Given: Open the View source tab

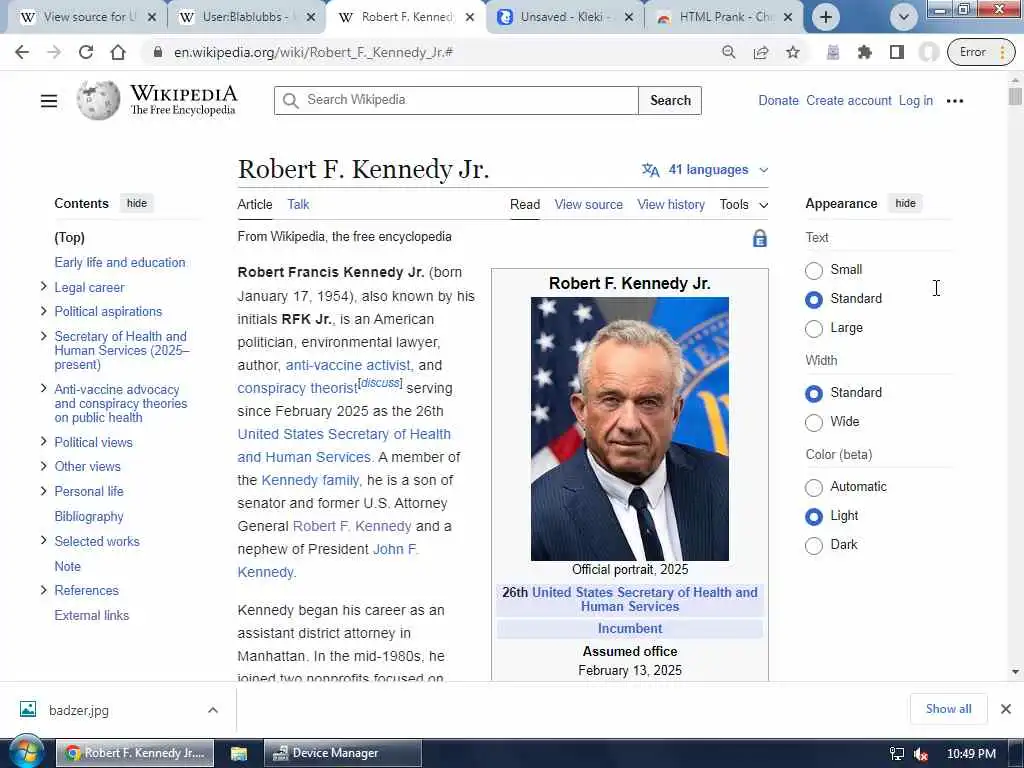Looking at the screenshot, I should [x=588, y=204].
